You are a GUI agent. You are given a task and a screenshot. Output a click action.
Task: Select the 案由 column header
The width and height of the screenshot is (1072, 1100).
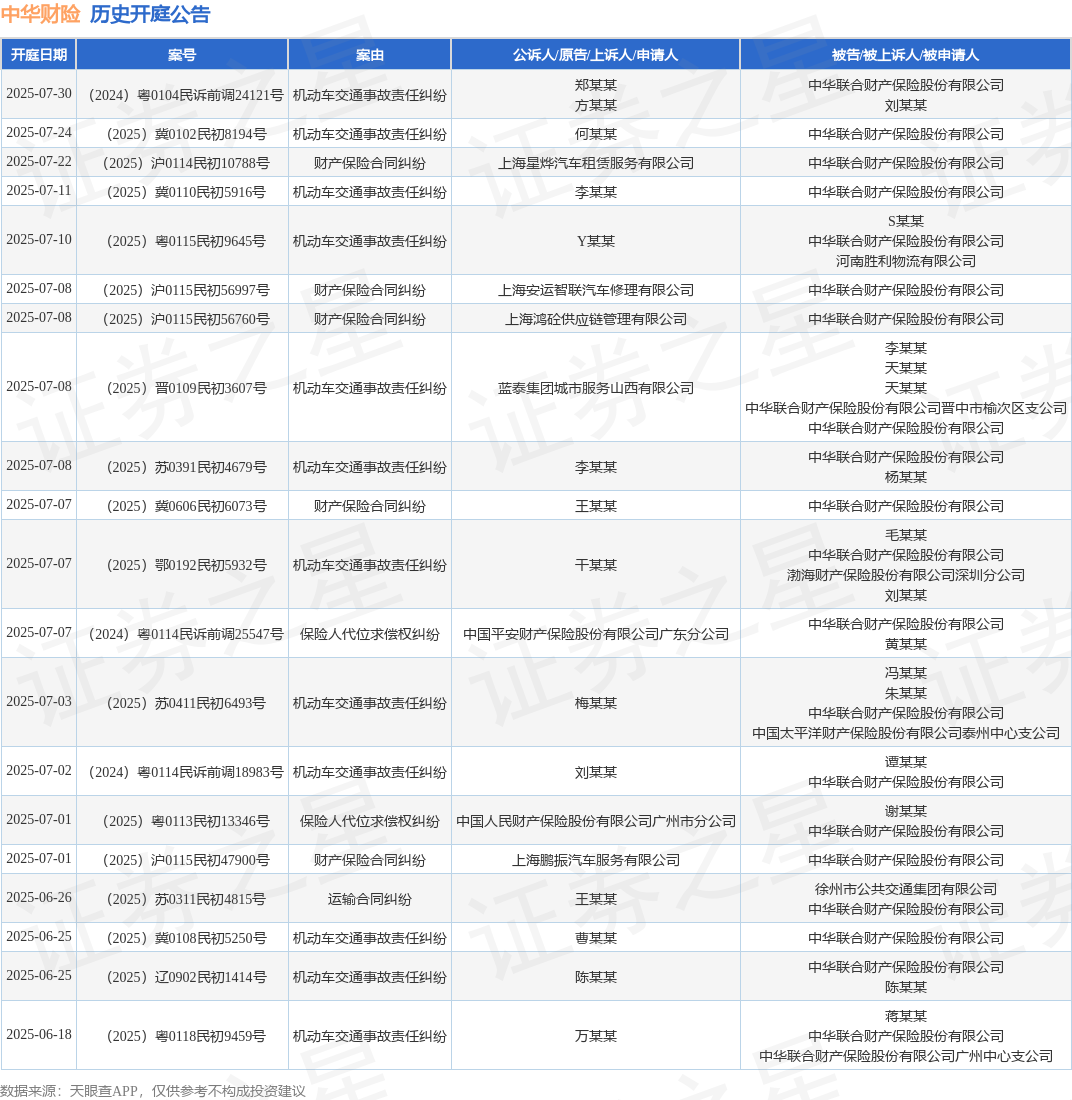pos(370,55)
